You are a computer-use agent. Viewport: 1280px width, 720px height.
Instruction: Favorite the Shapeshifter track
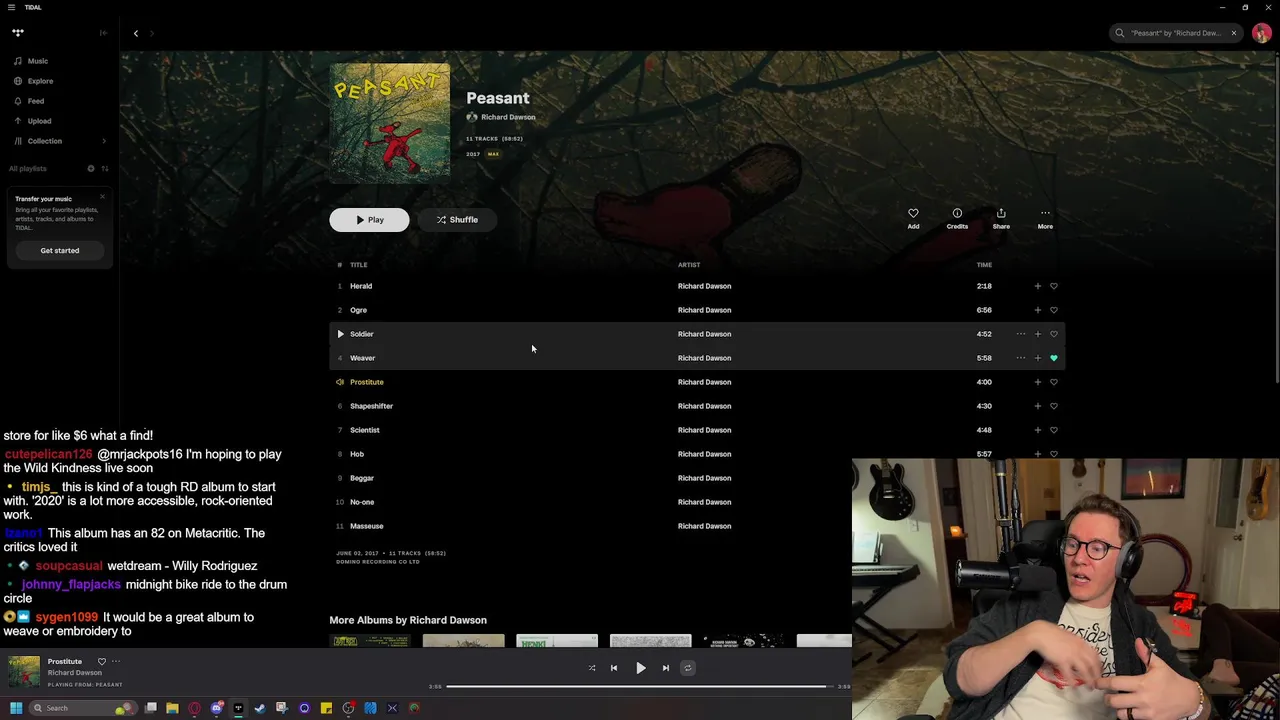[x=1054, y=406]
